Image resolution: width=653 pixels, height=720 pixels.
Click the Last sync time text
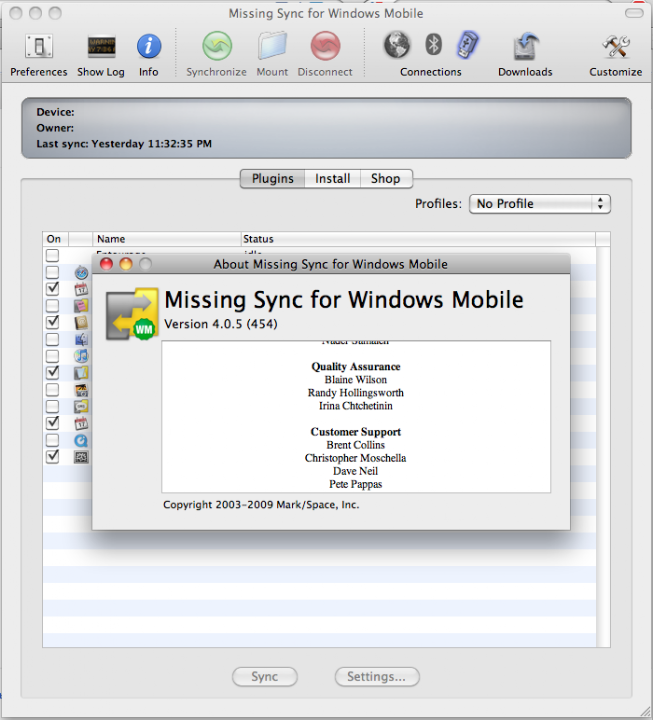124,144
